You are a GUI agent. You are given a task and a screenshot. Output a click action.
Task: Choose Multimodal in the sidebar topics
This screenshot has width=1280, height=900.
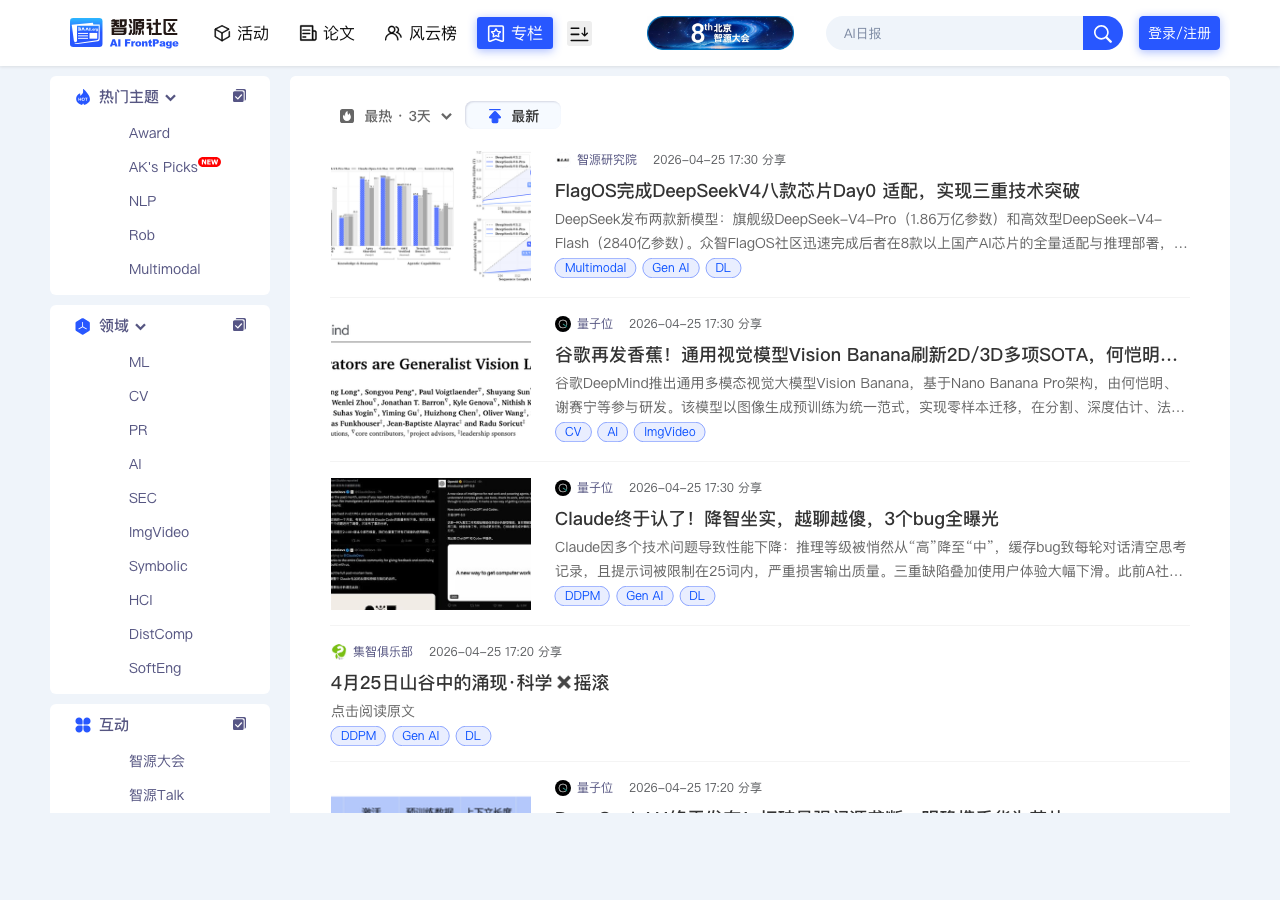click(x=164, y=269)
